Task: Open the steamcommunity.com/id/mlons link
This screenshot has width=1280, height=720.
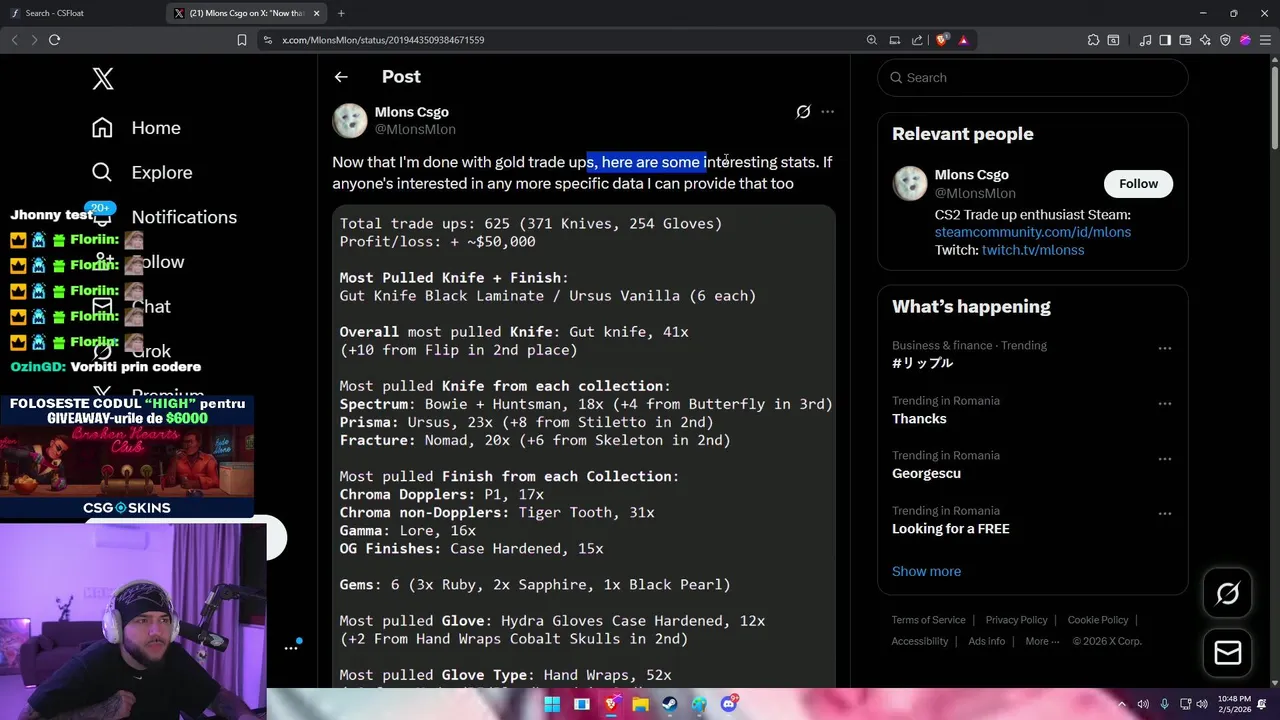Action: tap(1033, 232)
